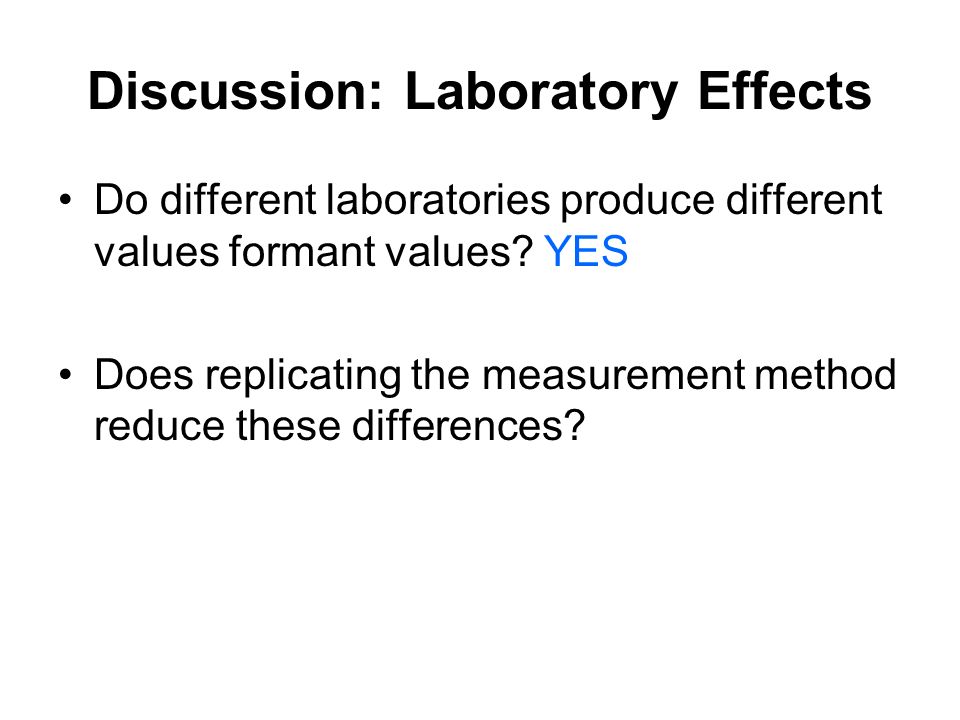Click the word "replicating" in second bullet
This screenshot has height=720, width=960.
[303, 378]
